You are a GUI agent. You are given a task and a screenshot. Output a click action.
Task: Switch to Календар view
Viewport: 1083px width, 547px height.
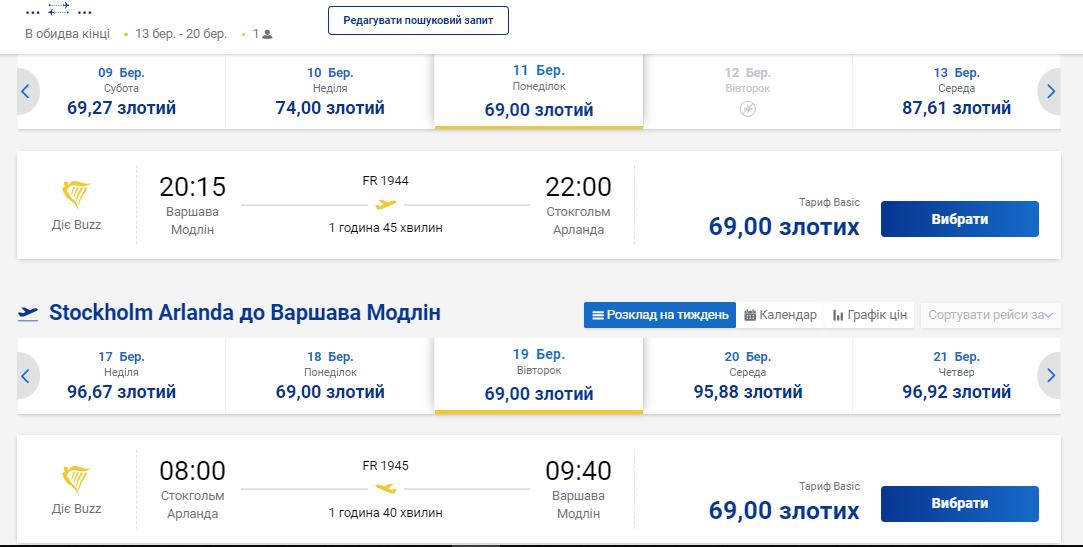coord(780,315)
